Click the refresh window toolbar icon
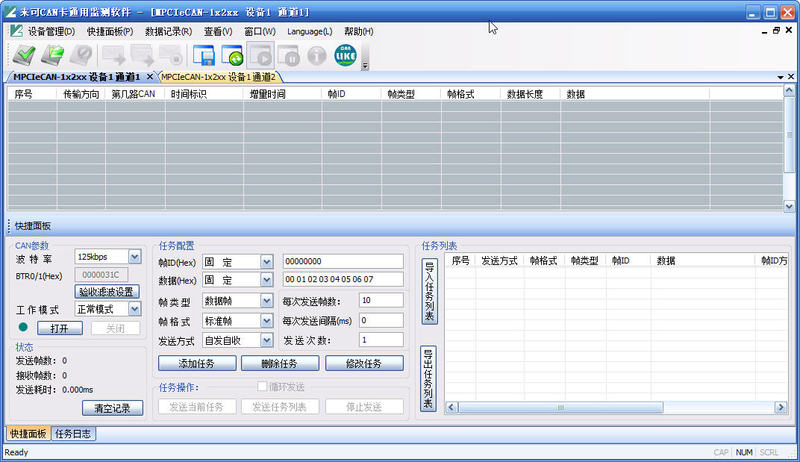 pos(232,55)
